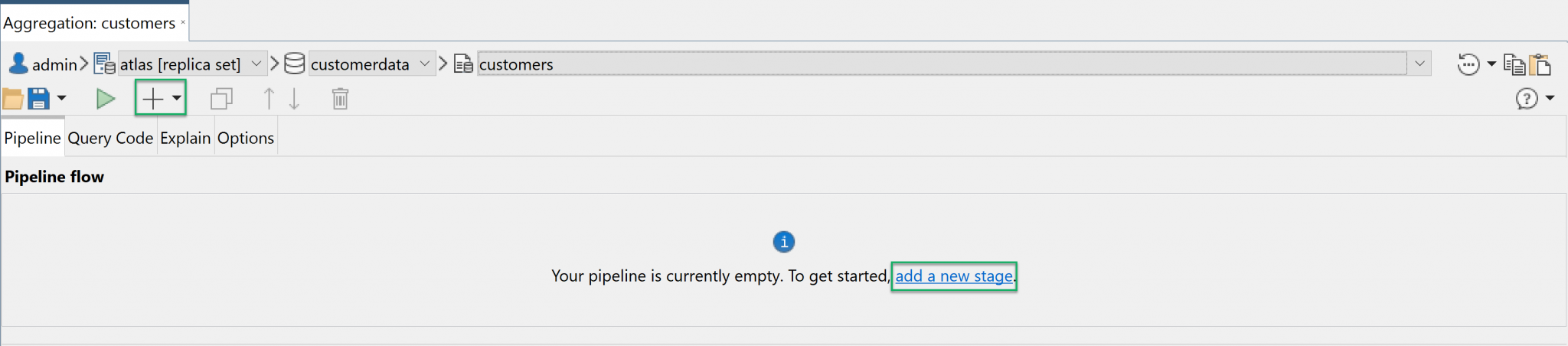This screenshot has width=1568, height=346.
Task: Switch to the Explain tab
Action: pyautogui.click(x=185, y=138)
